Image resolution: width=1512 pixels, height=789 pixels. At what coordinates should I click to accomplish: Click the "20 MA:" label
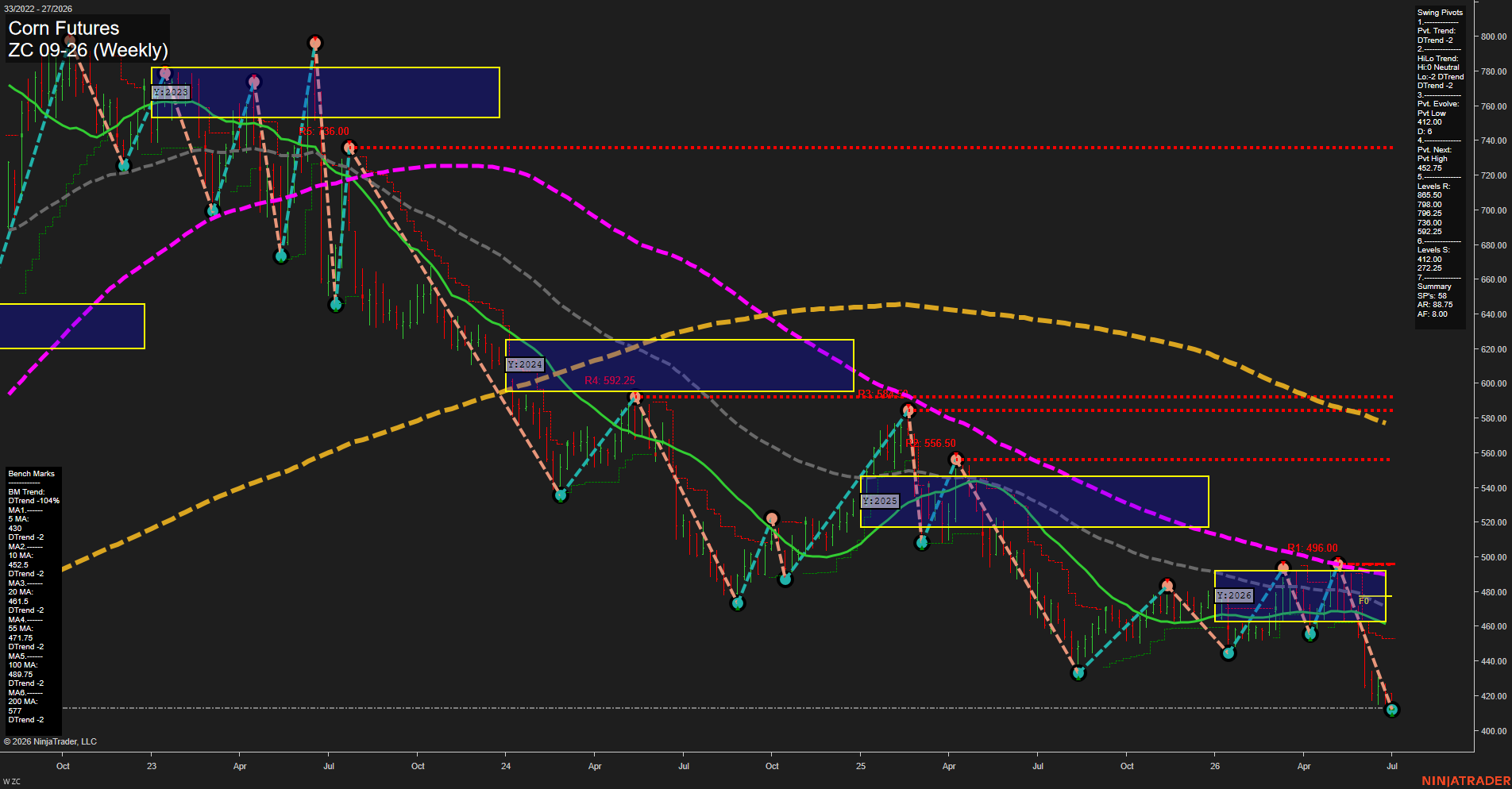21,592
